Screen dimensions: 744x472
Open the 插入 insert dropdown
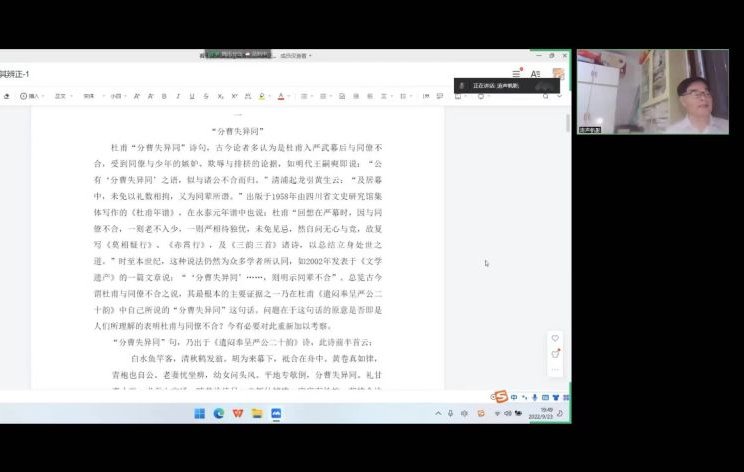tap(34, 96)
